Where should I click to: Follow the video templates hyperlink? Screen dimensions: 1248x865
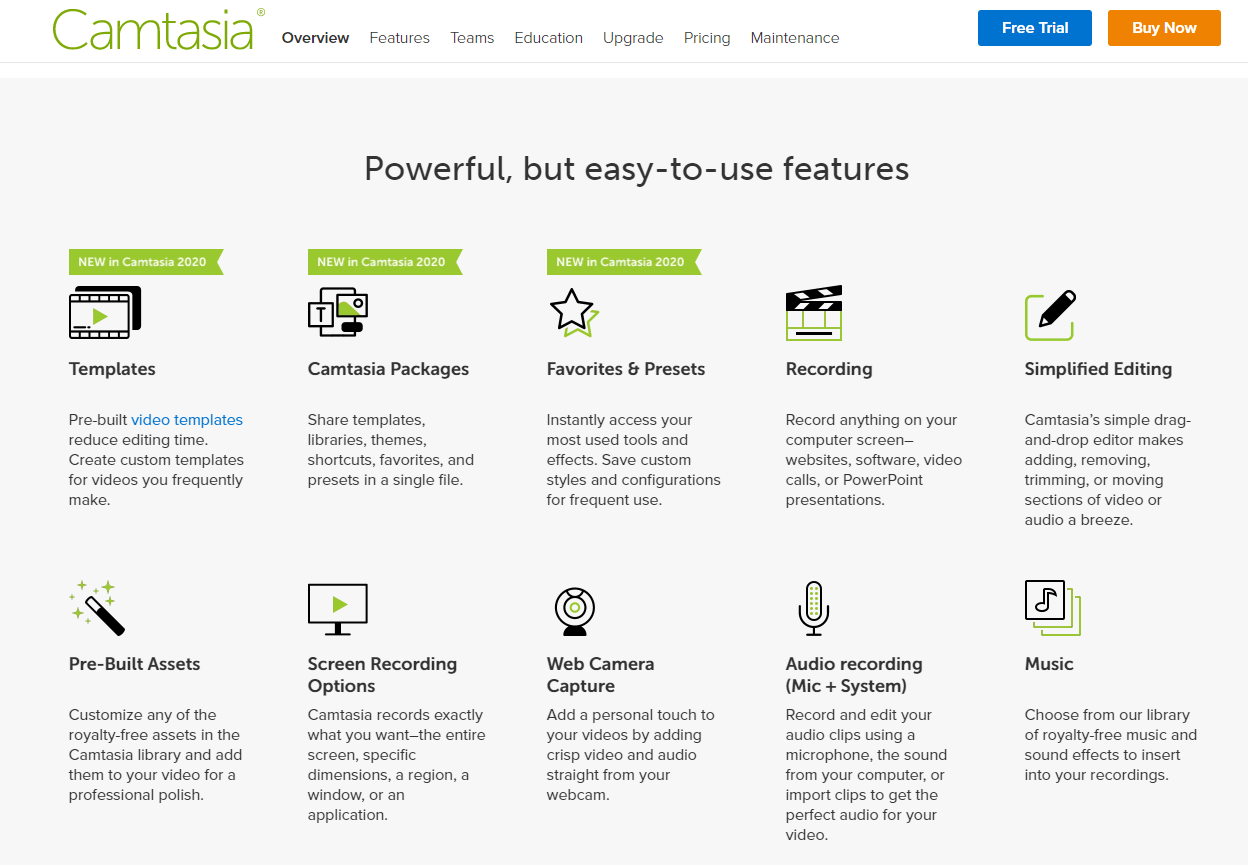[x=187, y=420]
